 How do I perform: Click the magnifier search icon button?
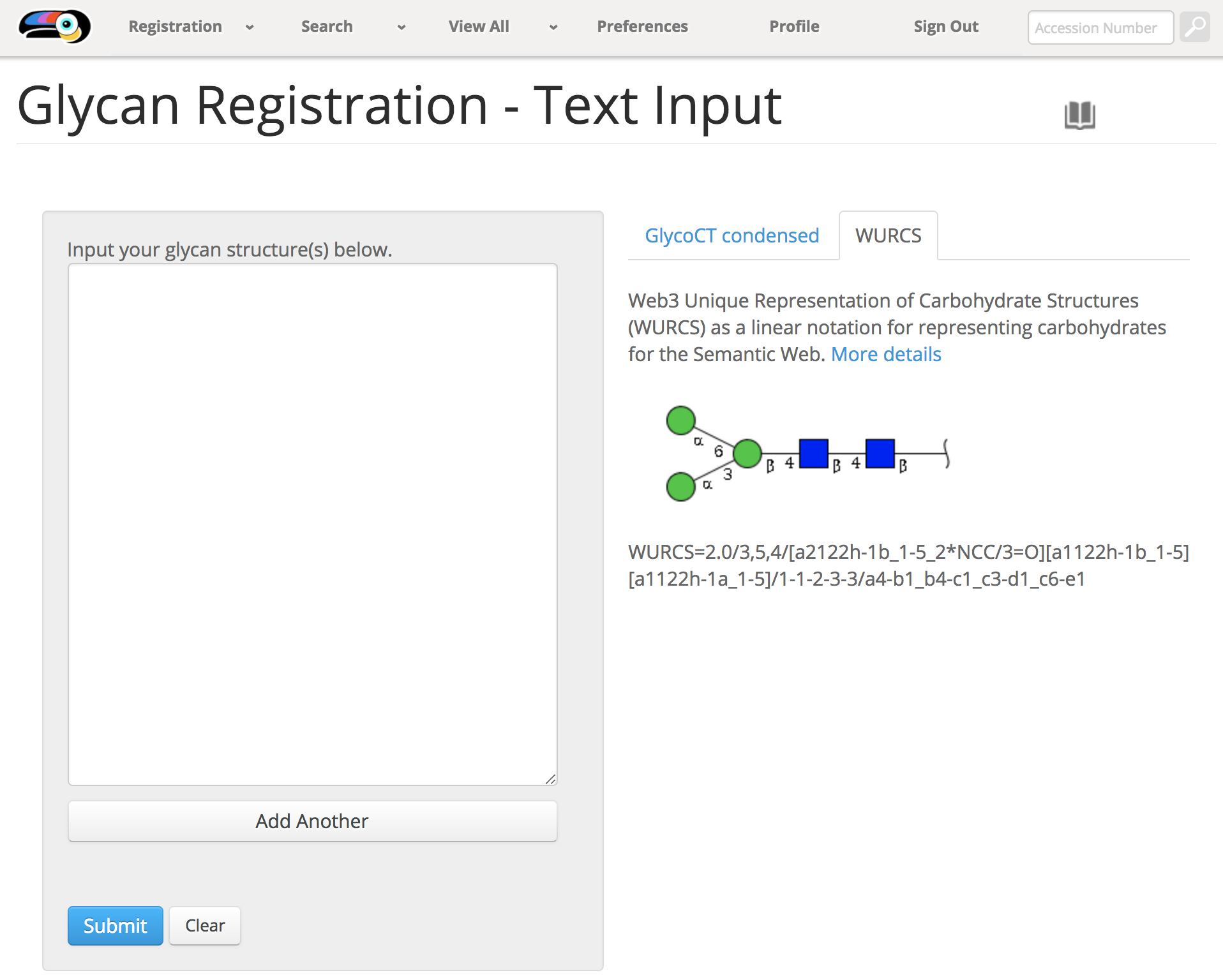pyautogui.click(x=1195, y=27)
